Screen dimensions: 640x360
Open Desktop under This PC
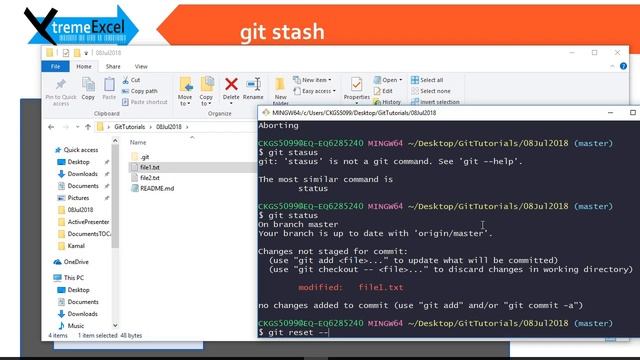tap(78, 290)
